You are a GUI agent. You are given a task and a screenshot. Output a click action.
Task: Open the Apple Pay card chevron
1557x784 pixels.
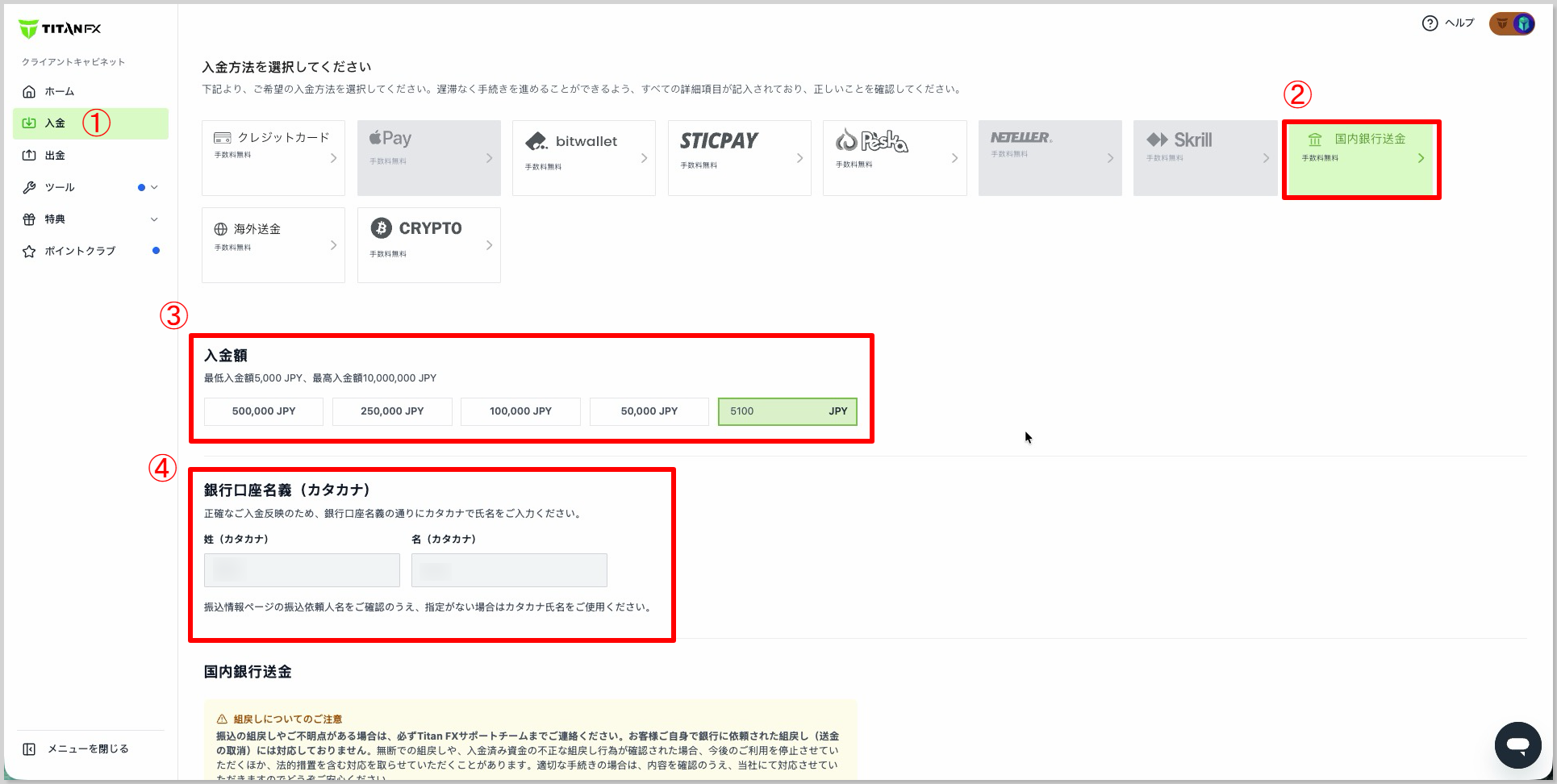click(489, 158)
